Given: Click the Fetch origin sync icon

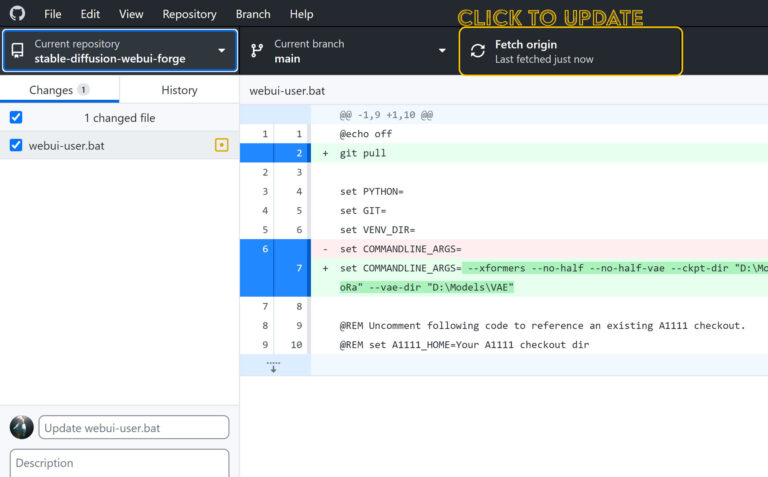Looking at the screenshot, I should tap(477, 51).
